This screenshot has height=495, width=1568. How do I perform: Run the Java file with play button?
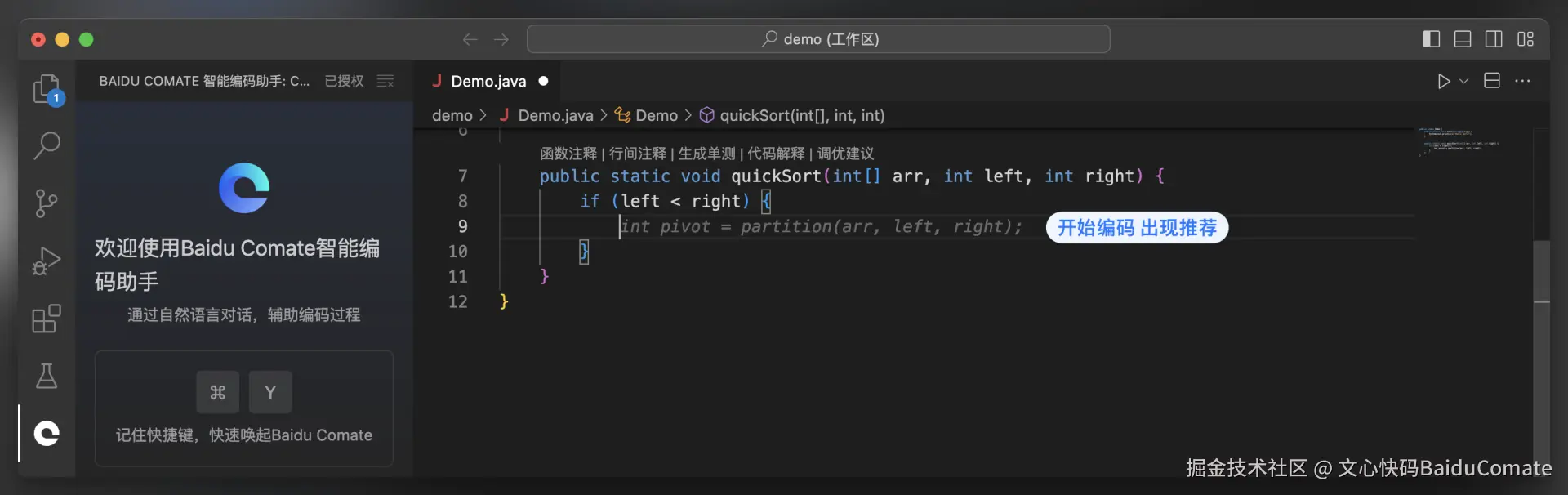(1444, 81)
